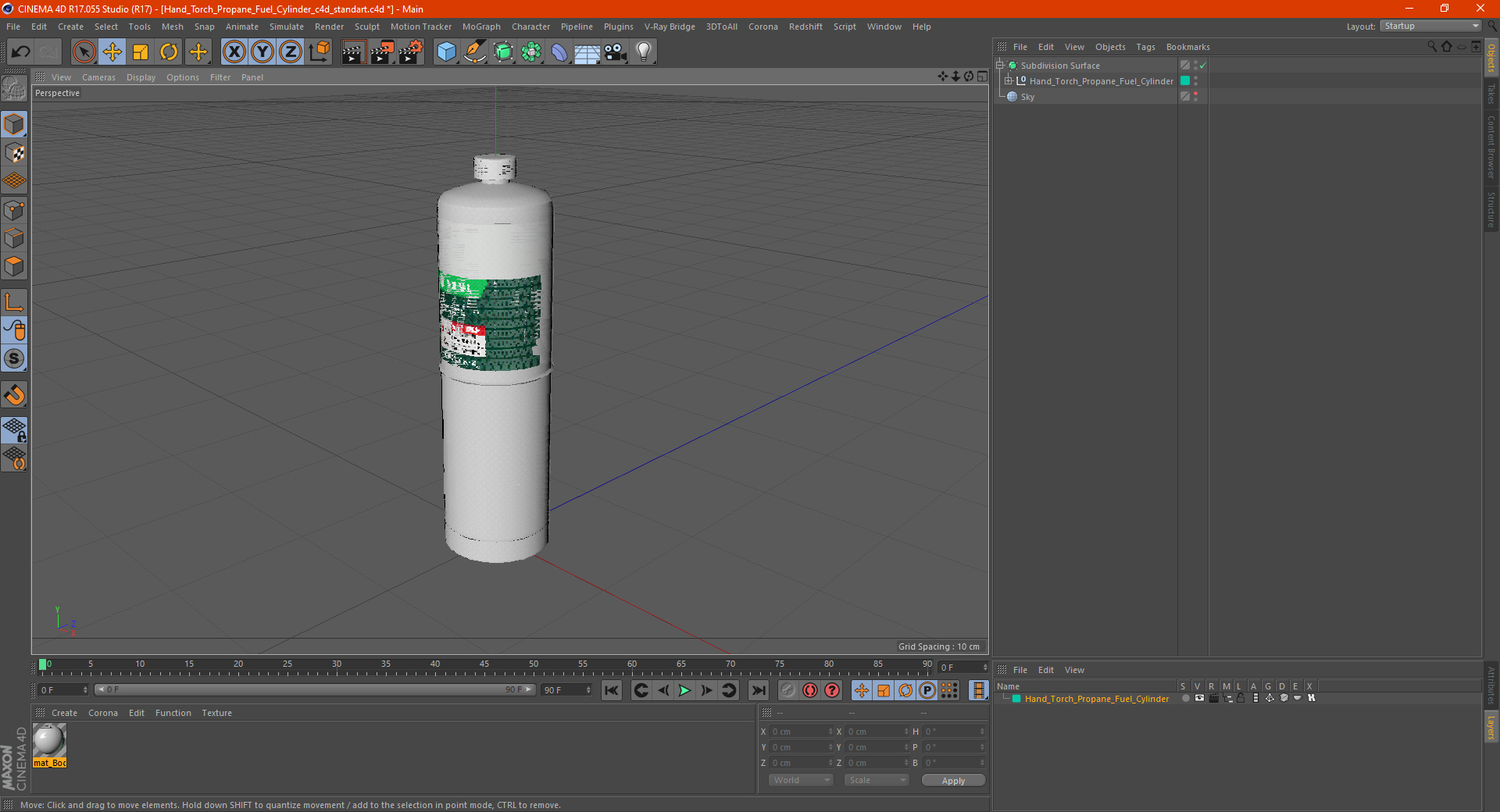Toggle layer Solo dot for Hand_Torch layer
The image size is (1500, 812).
click(1185, 699)
